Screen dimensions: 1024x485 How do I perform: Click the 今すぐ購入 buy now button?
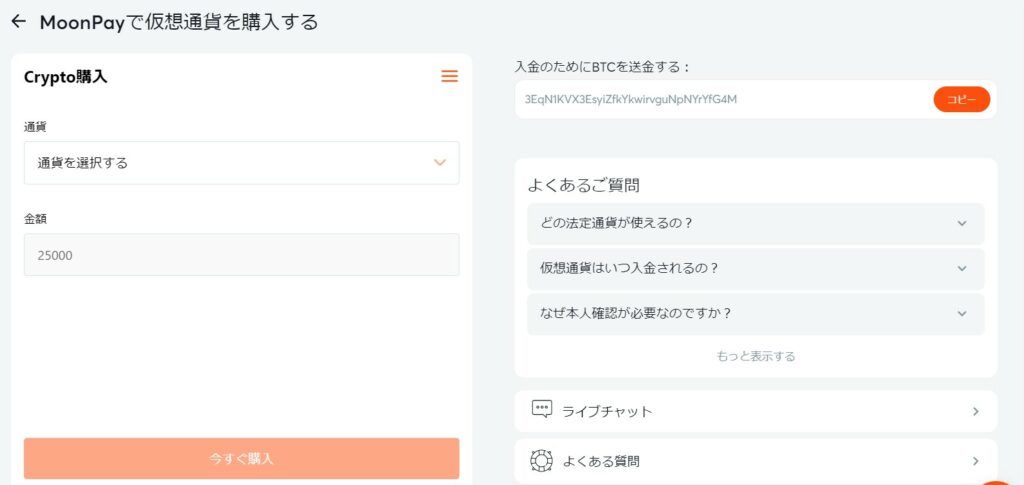242,459
